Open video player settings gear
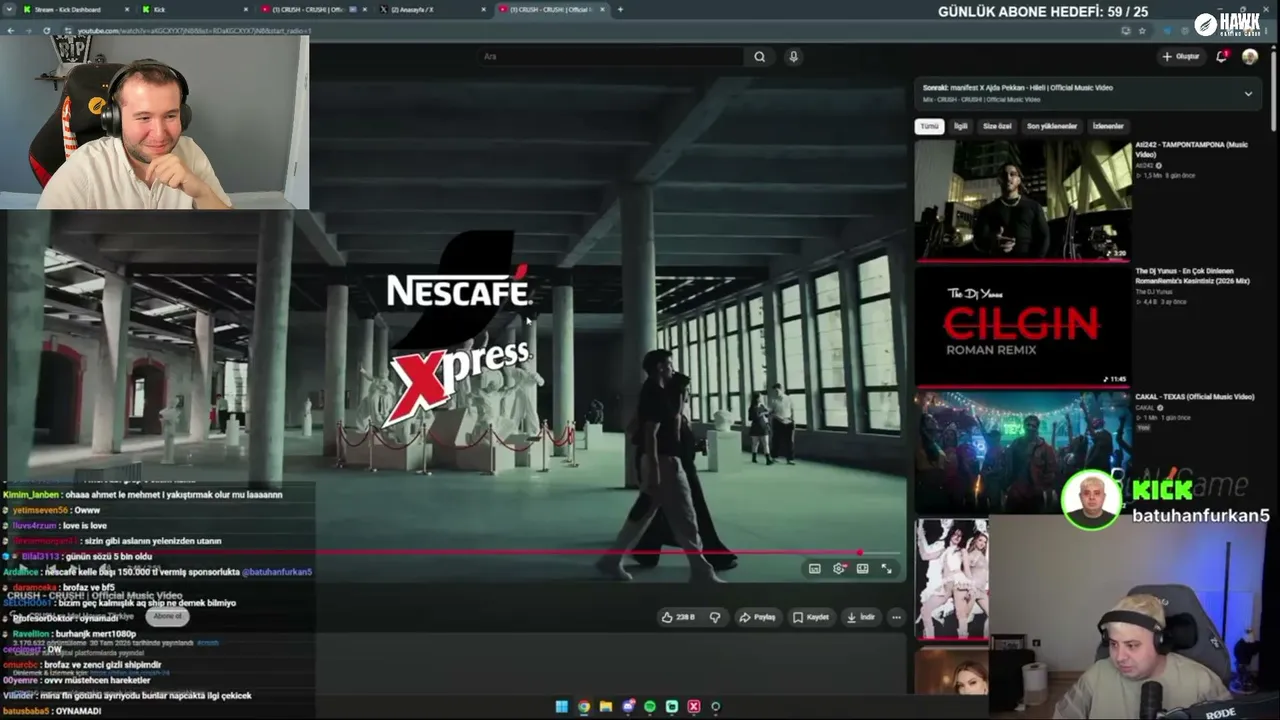Screen dimensions: 1280x720 click(839, 568)
